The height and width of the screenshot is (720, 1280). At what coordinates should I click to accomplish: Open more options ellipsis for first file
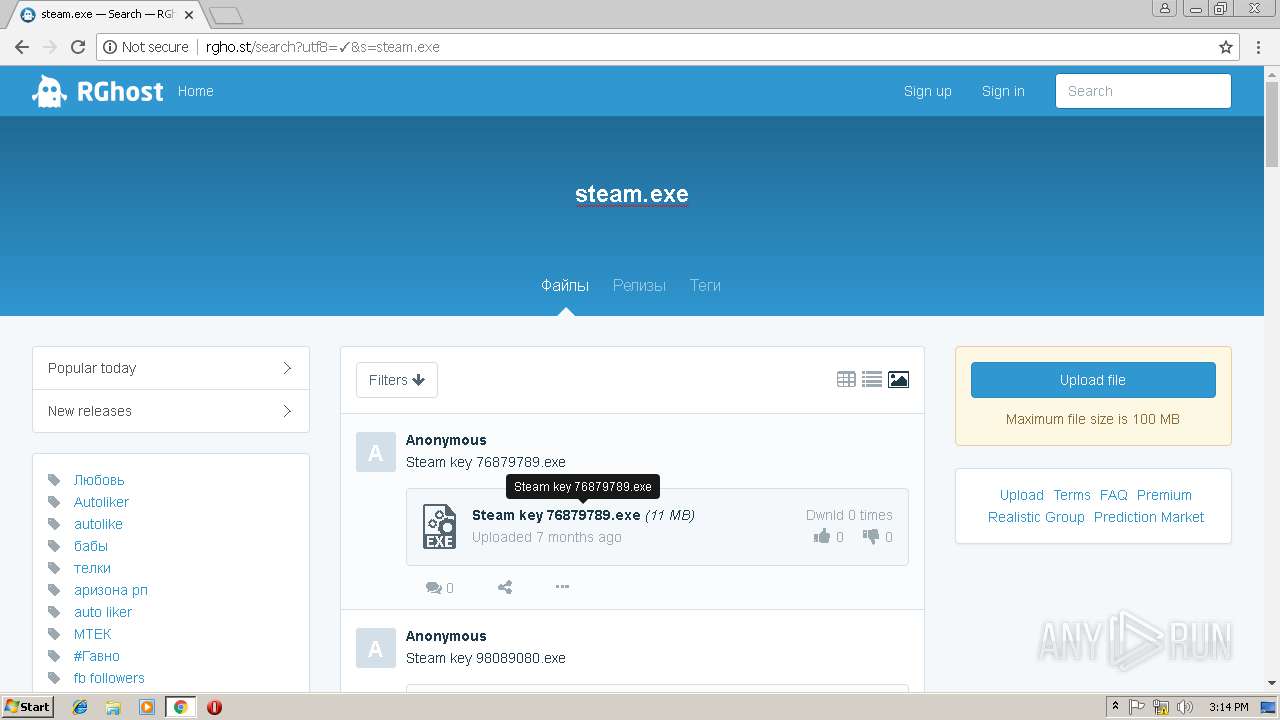click(562, 587)
